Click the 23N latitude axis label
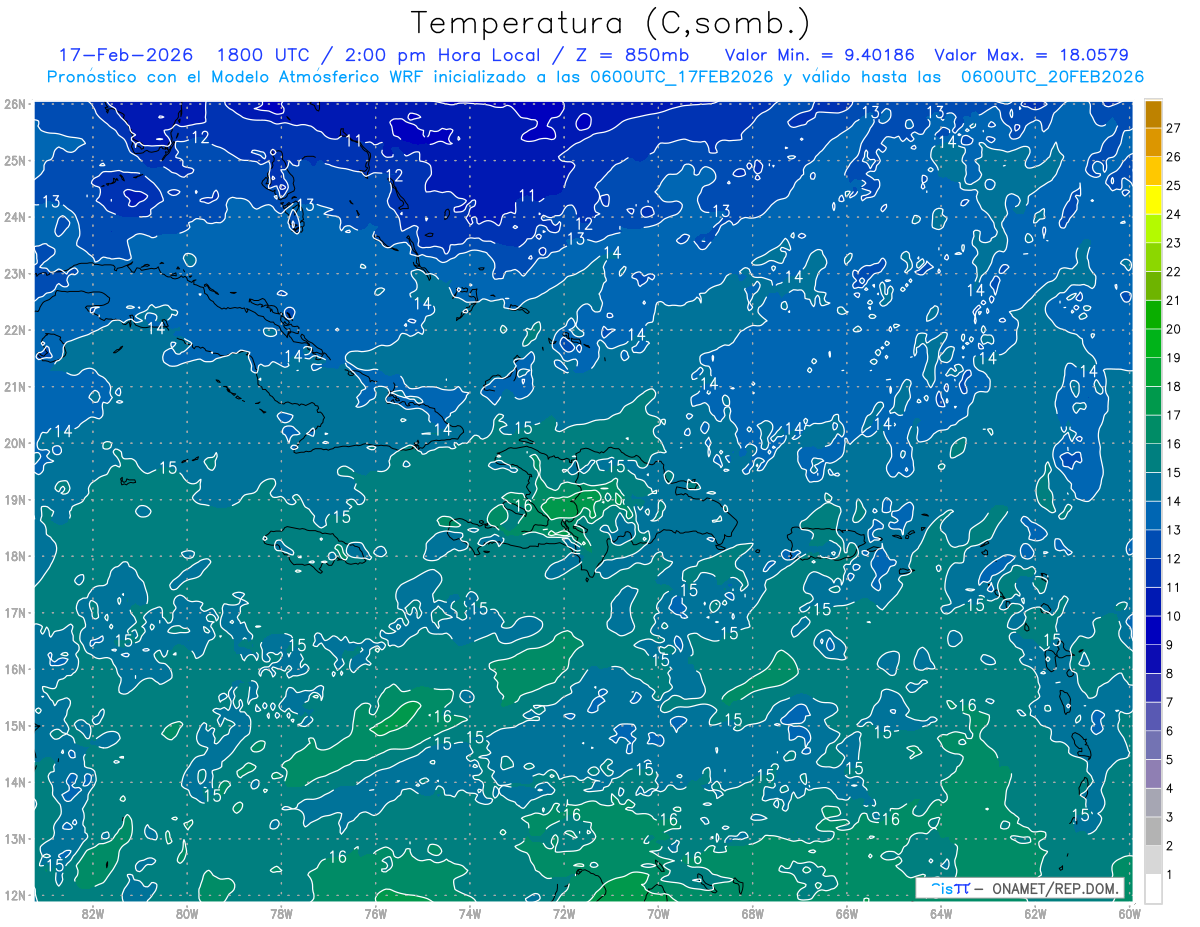Viewport: 1200px width, 927px height. 14,274
